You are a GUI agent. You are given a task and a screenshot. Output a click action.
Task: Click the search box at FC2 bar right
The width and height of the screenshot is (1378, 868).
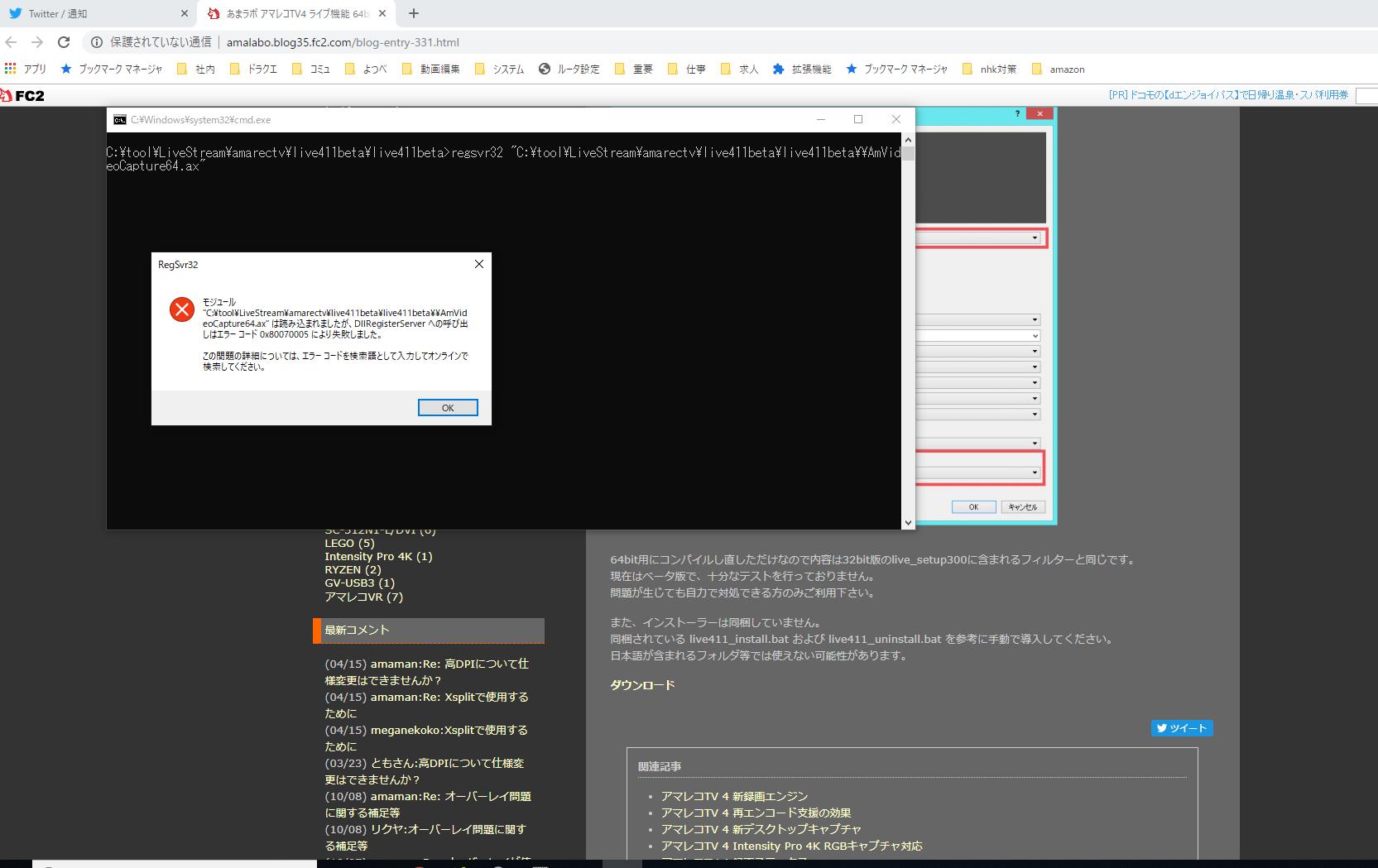click(1366, 96)
